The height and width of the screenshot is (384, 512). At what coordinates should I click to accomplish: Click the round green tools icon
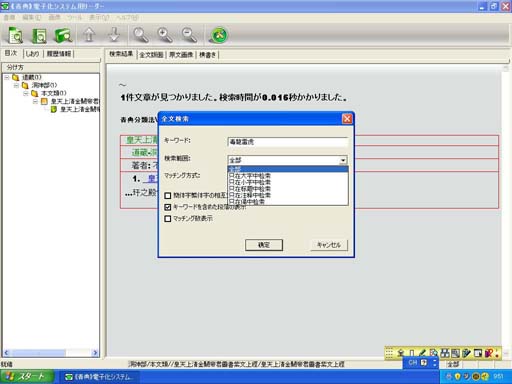coord(219,35)
